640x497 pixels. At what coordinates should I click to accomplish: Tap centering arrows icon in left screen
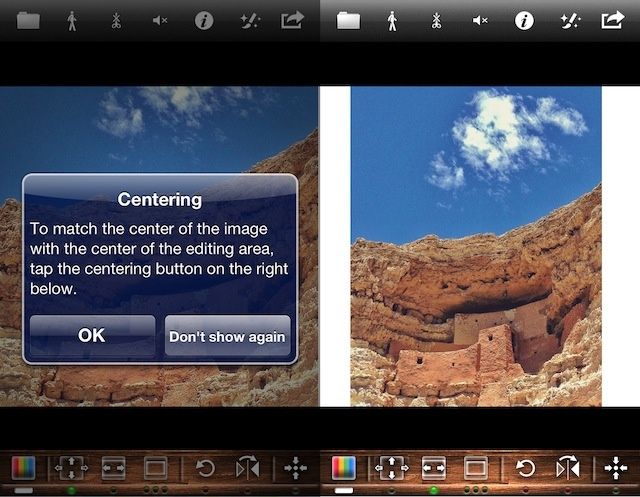pyautogui.click(x=296, y=468)
